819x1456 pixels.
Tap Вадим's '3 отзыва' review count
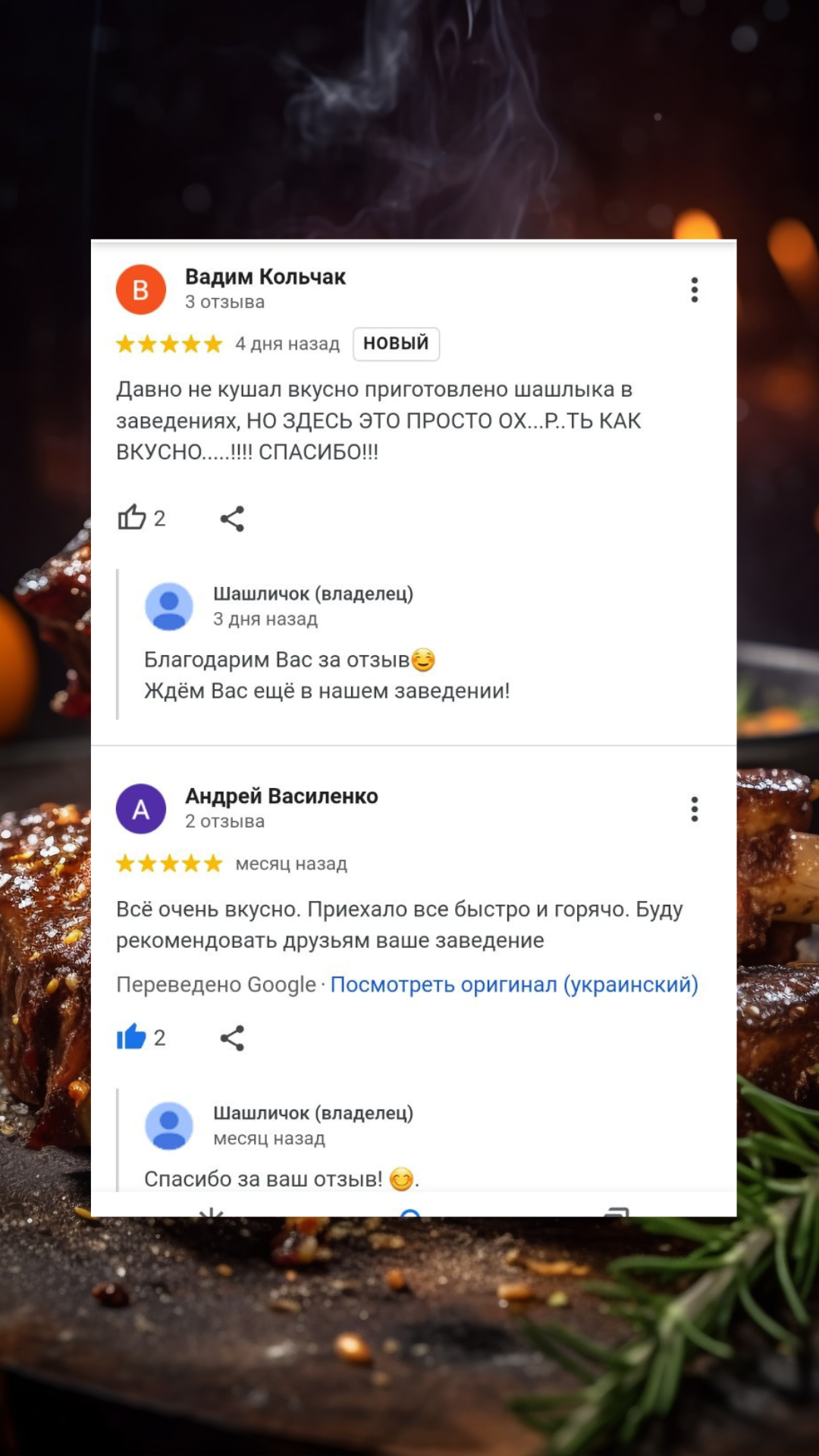pos(225,302)
